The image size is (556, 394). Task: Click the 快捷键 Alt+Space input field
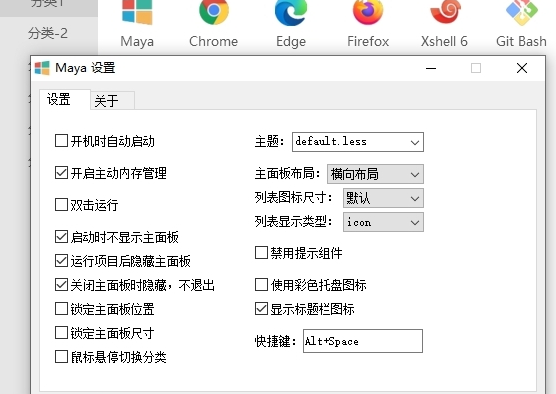(x=363, y=341)
